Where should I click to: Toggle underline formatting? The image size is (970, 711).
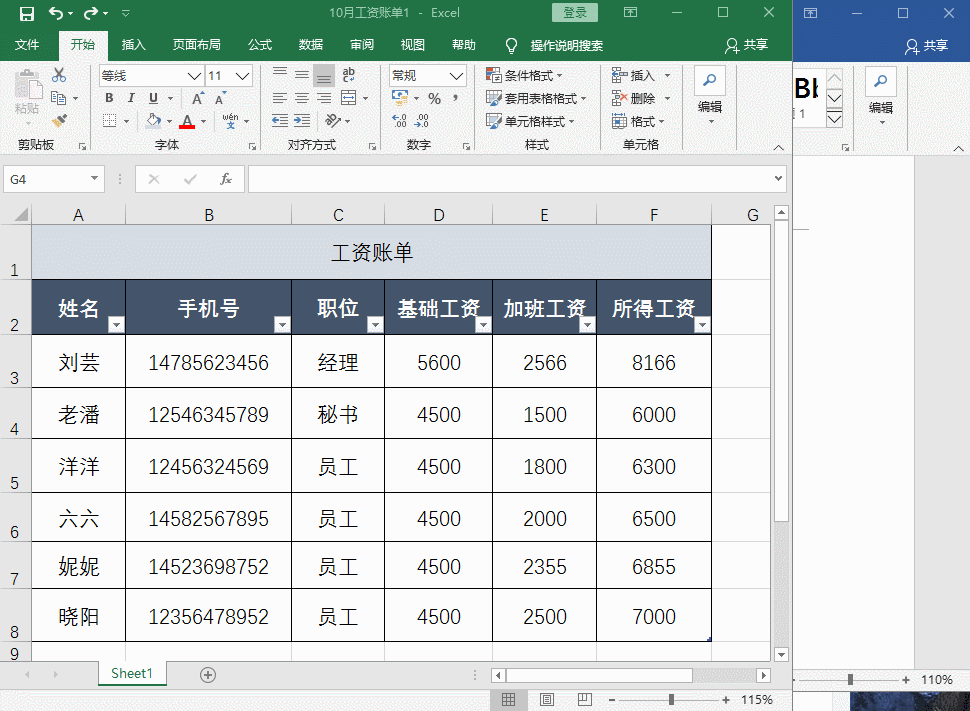coord(153,98)
